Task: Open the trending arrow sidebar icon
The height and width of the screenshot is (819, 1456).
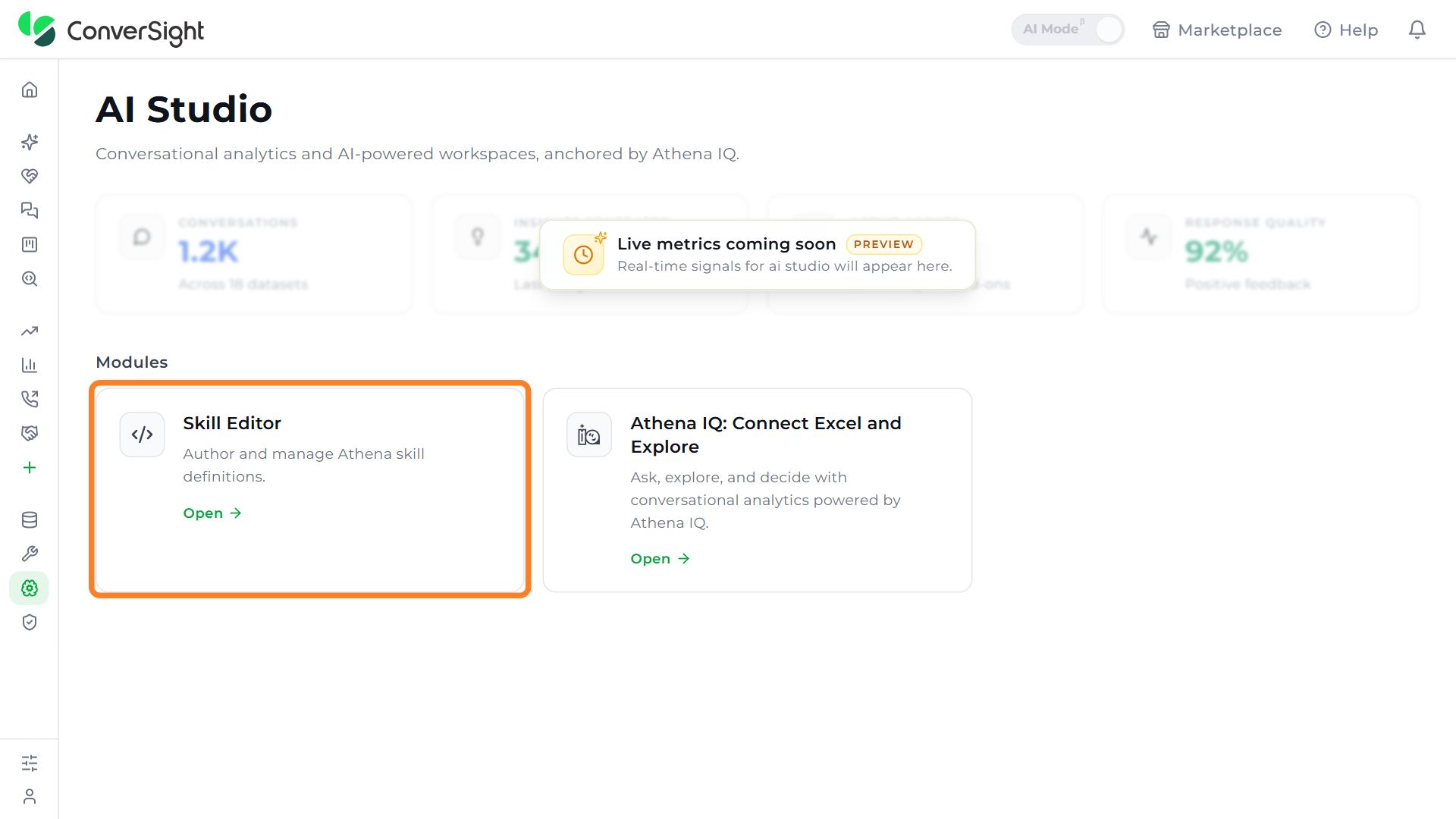Action: click(30, 331)
